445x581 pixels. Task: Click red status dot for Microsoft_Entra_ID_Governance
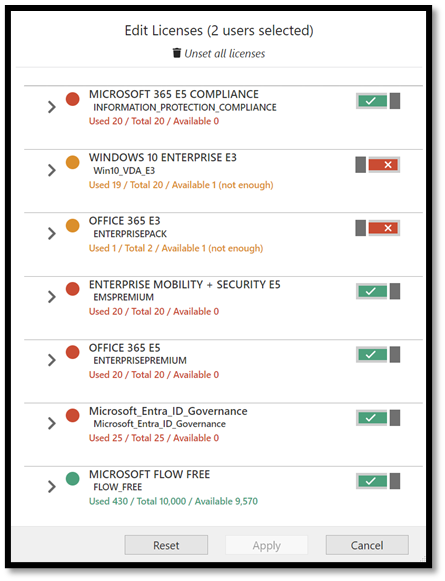point(73,416)
